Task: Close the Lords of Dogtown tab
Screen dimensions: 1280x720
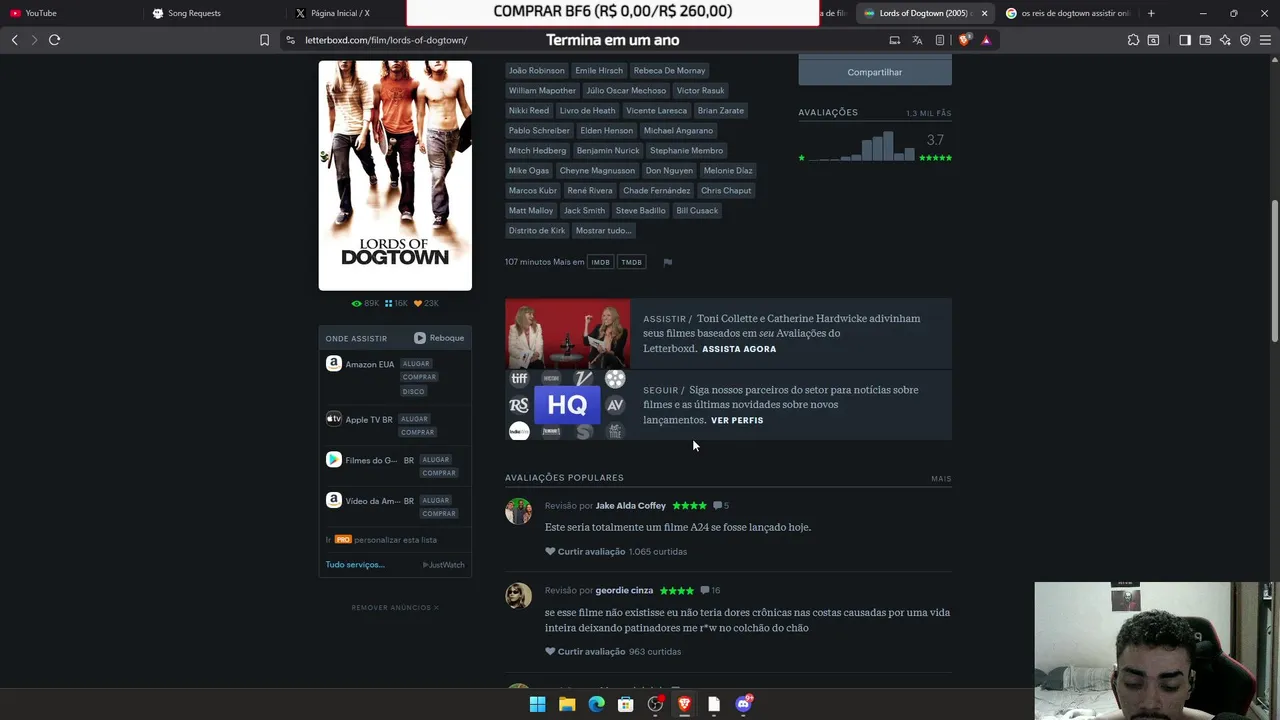Action: click(x=984, y=13)
